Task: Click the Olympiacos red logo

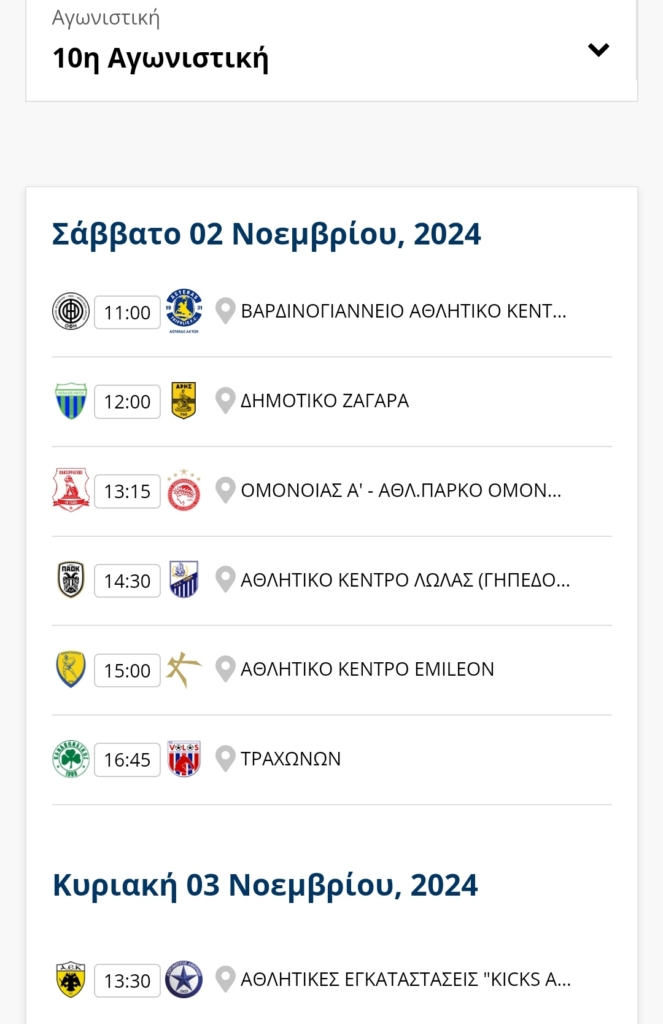Action: 184,490
